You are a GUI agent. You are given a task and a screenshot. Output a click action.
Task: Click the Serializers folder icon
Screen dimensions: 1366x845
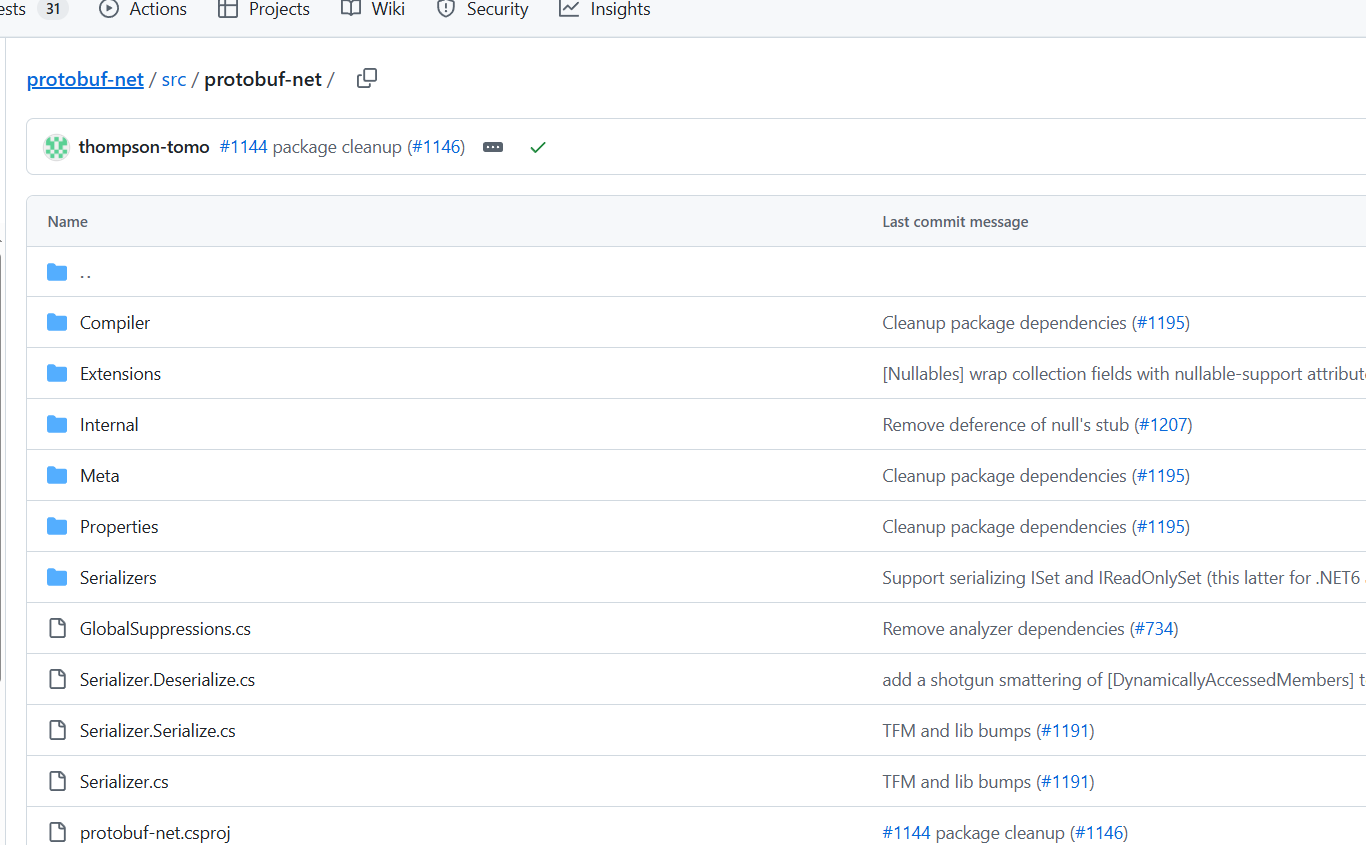[57, 578]
